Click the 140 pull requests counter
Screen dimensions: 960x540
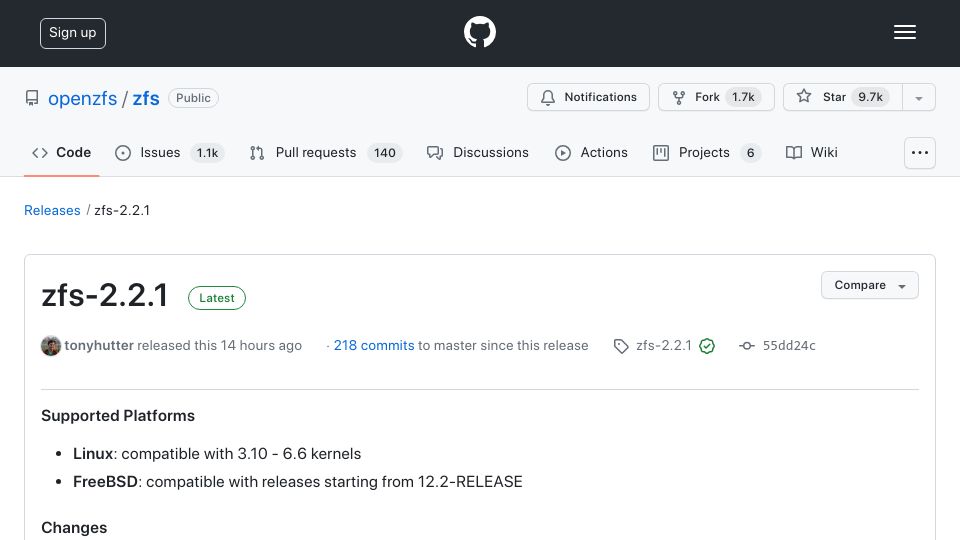384,152
